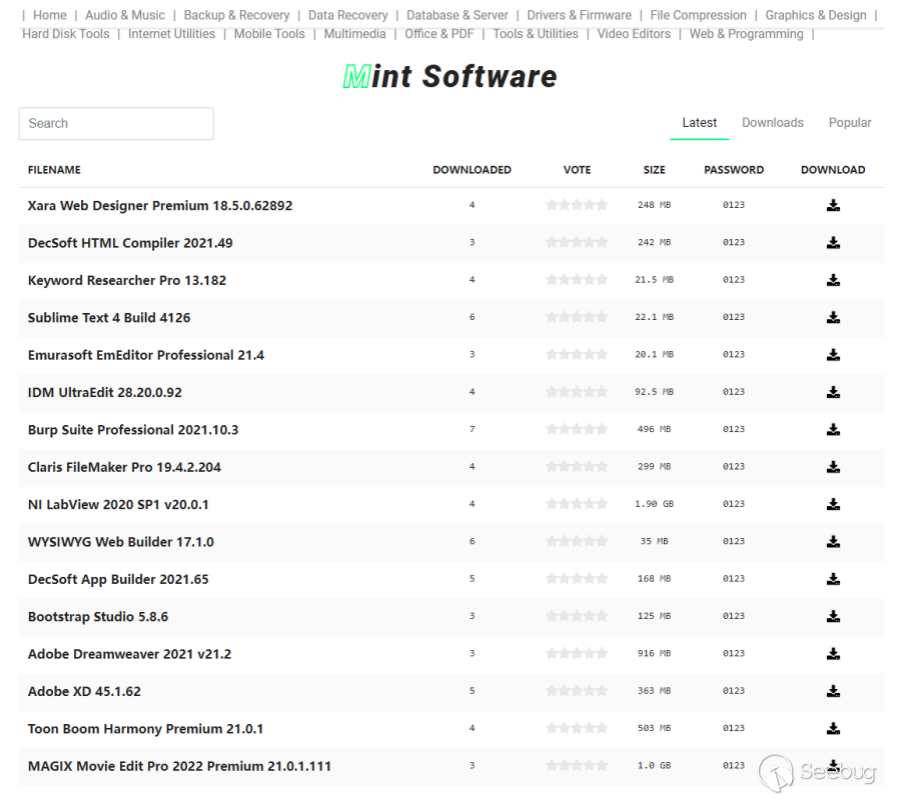Open the Audio & Music category

[x=125, y=15]
